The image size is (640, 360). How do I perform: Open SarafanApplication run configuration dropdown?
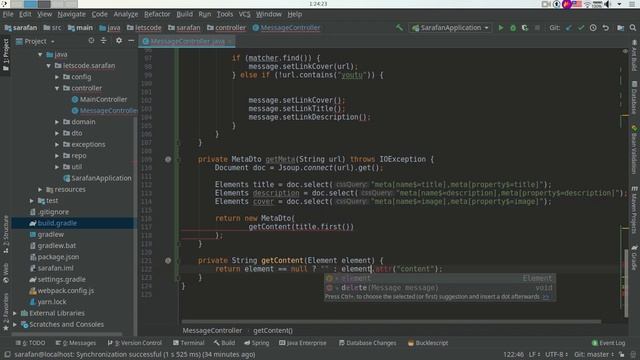point(450,28)
